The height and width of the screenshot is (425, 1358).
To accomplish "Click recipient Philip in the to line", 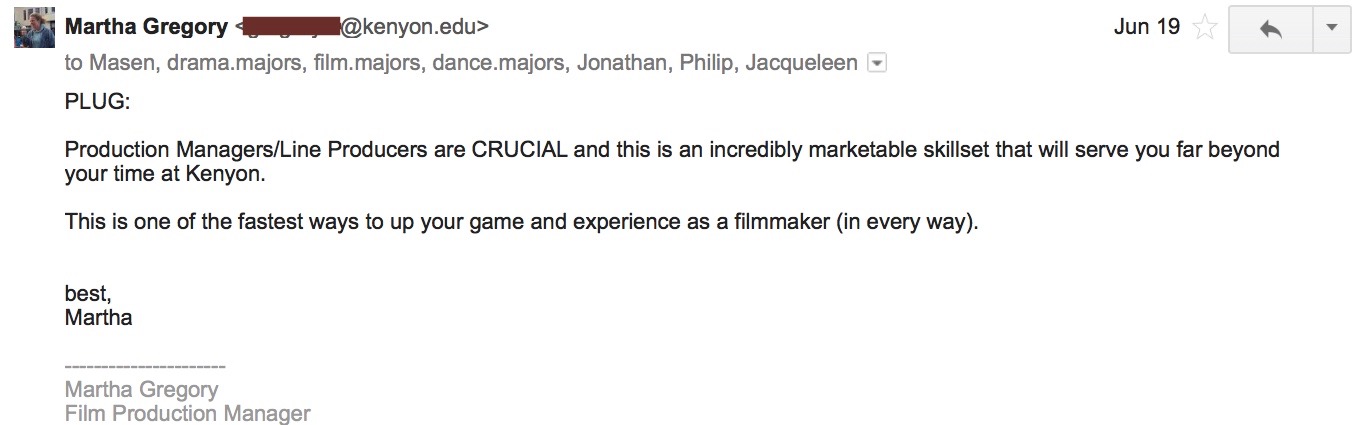I will coord(706,63).
